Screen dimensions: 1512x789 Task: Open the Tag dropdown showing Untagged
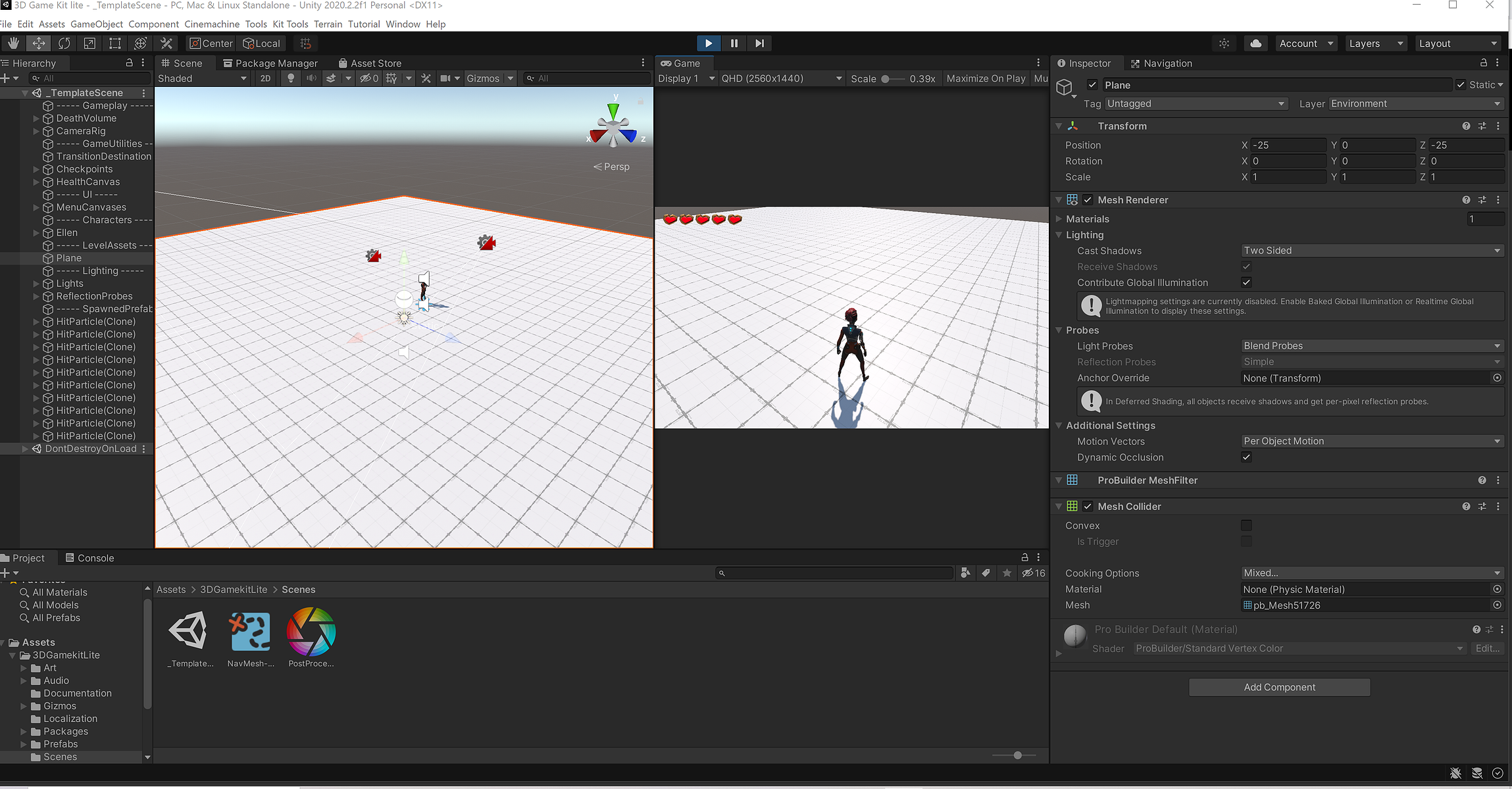tap(1196, 104)
